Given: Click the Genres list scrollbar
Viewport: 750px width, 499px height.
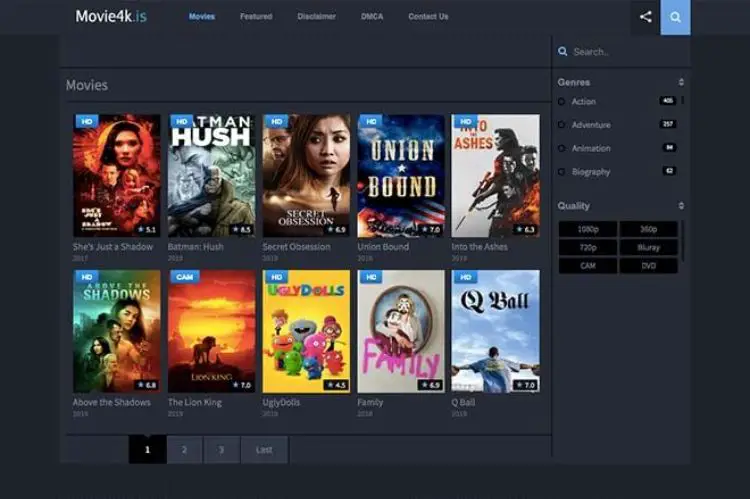Looking at the screenshot, I should (683, 100).
